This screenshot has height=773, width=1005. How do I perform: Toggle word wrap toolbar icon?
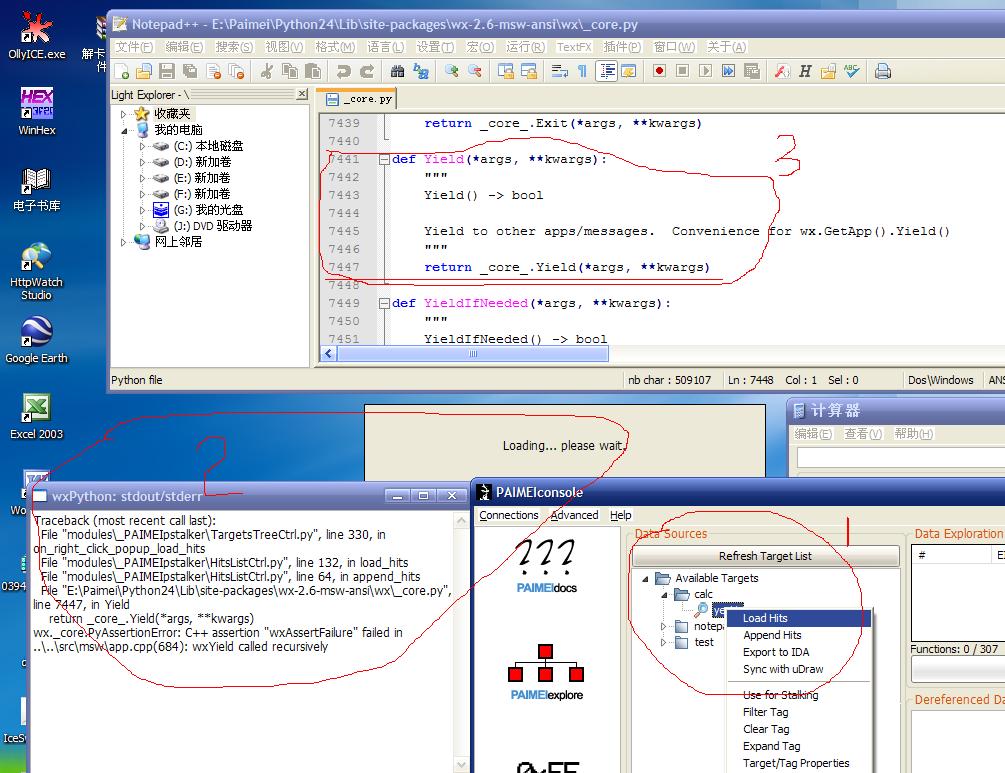[559, 71]
